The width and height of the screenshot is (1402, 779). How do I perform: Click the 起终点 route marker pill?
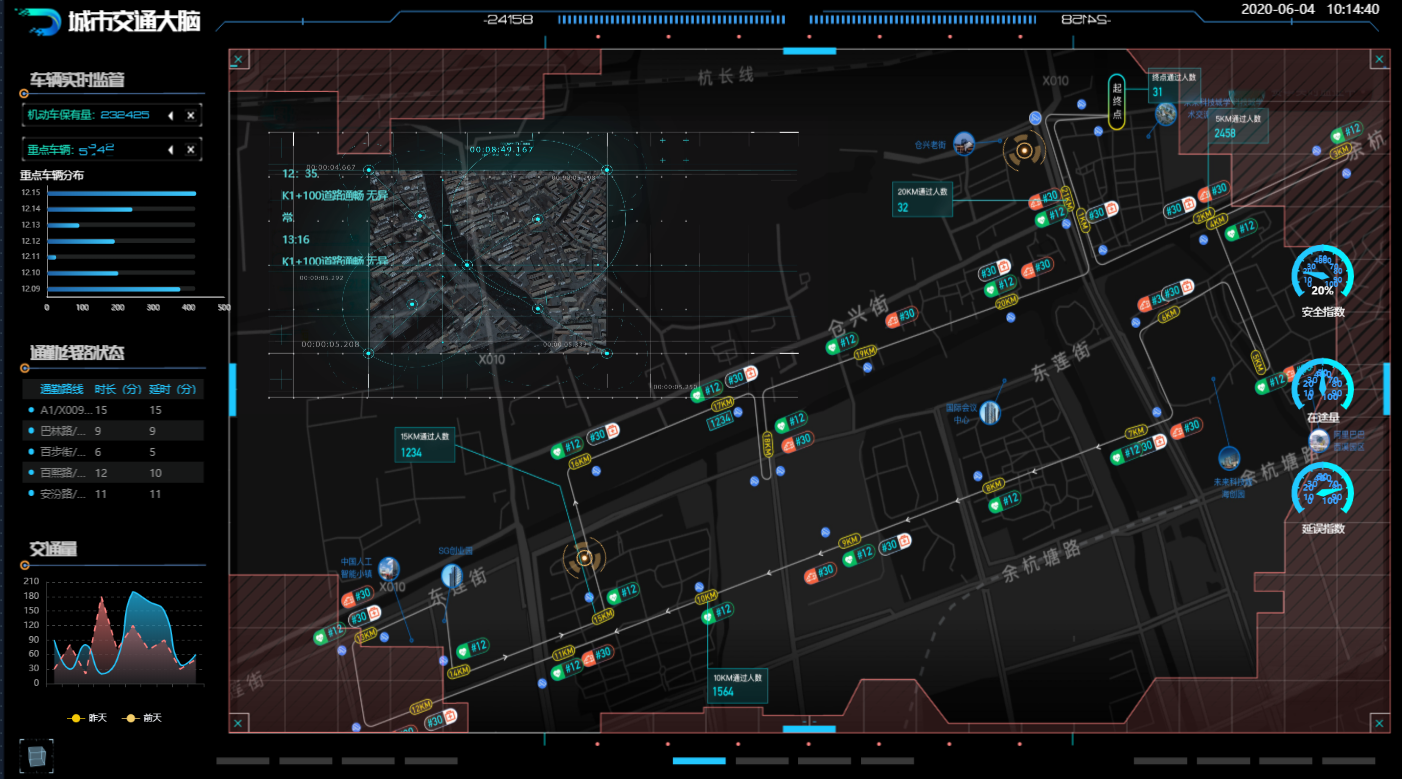click(1117, 102)
